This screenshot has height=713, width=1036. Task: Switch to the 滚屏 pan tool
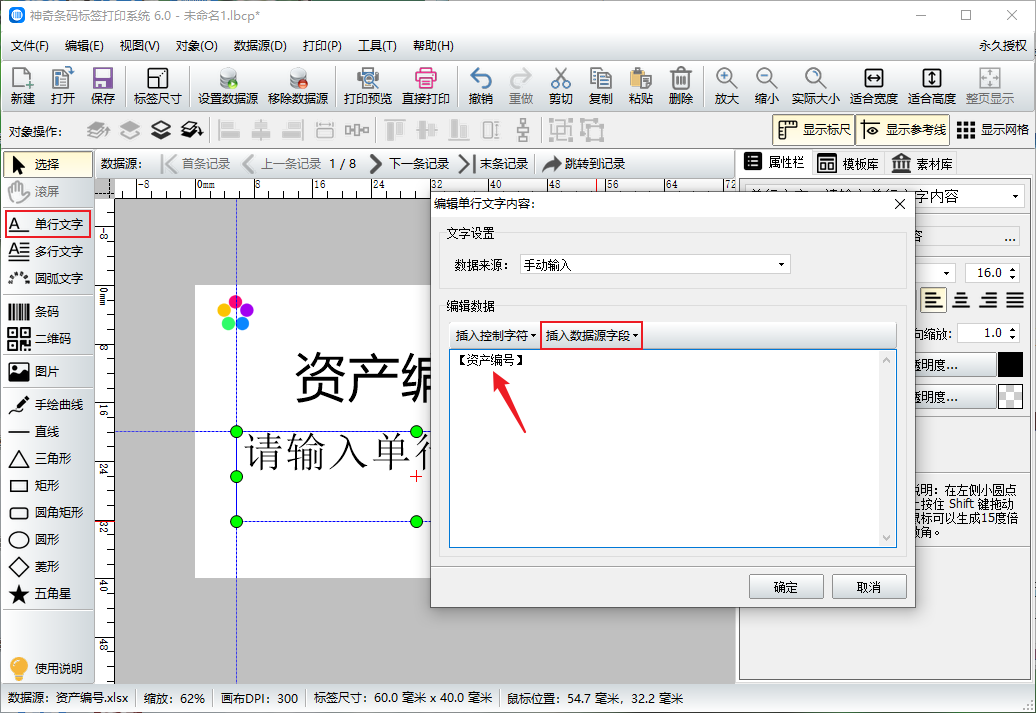[x=48, y=192]
